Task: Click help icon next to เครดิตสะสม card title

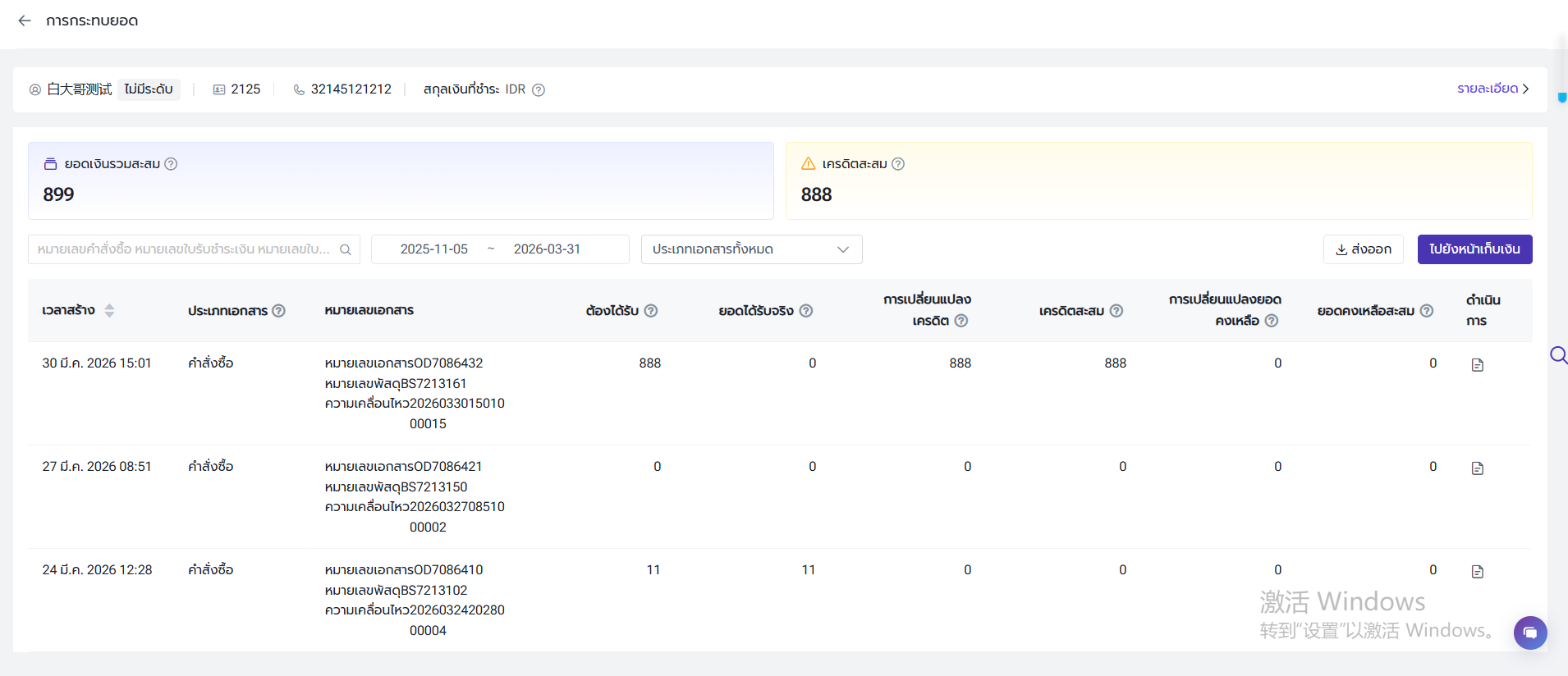Action: [898, 164]
